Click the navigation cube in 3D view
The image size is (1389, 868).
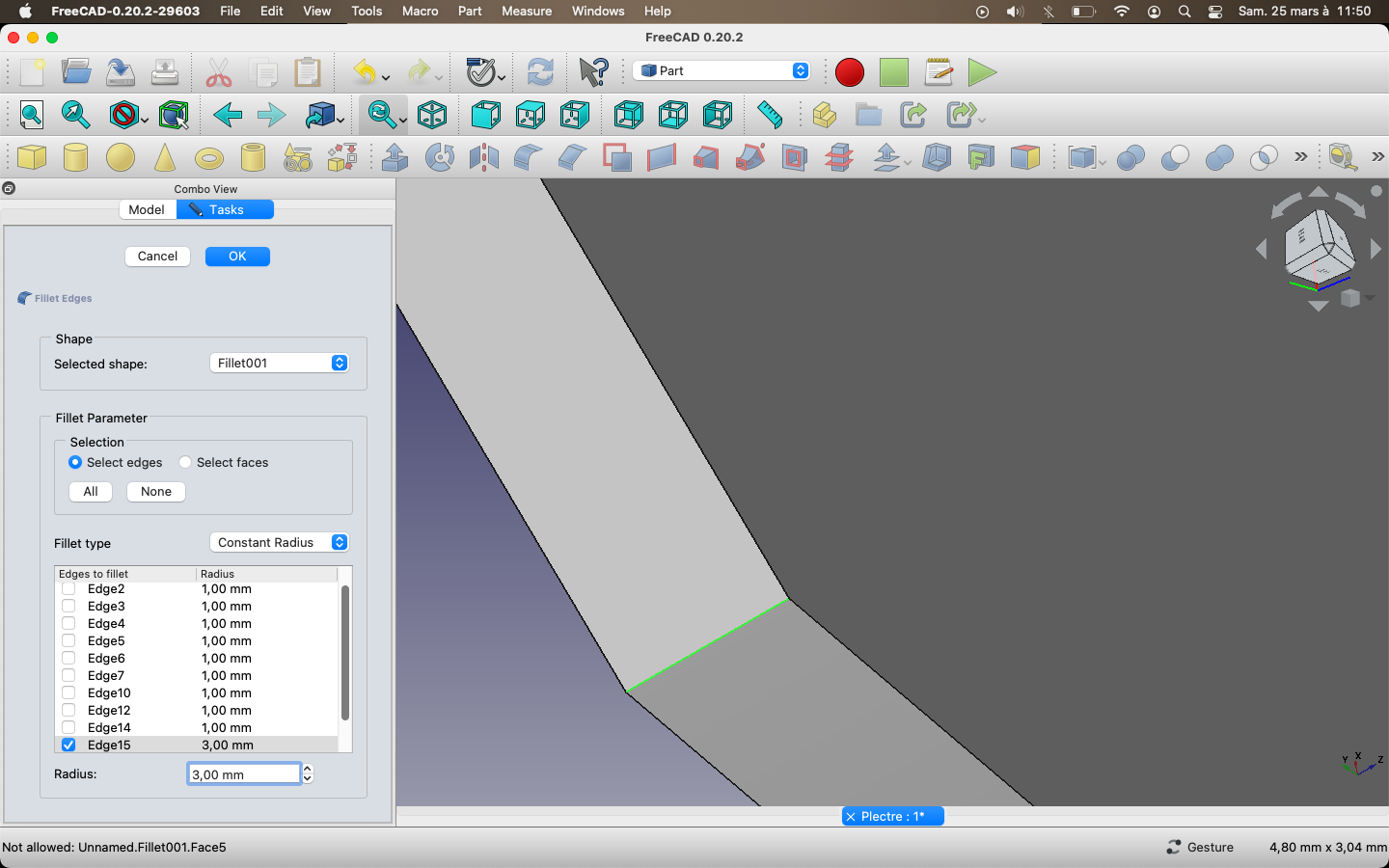click(1319, 247)
